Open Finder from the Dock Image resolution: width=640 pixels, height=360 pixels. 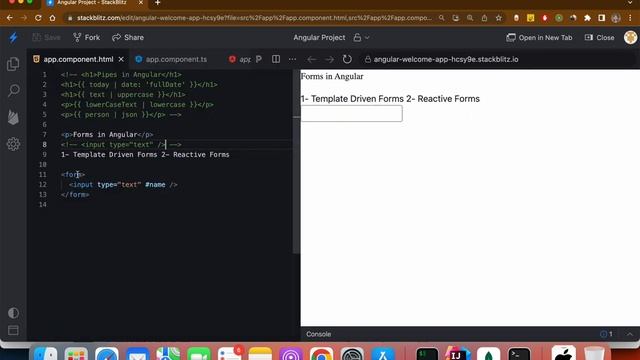pyautogui.click(x=45, y=354)
